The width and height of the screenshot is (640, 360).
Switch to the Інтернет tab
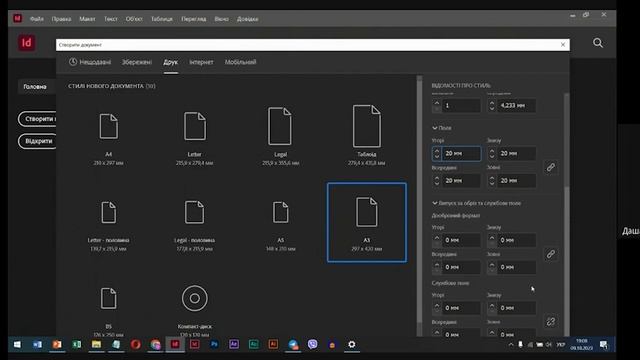[201, 62]
